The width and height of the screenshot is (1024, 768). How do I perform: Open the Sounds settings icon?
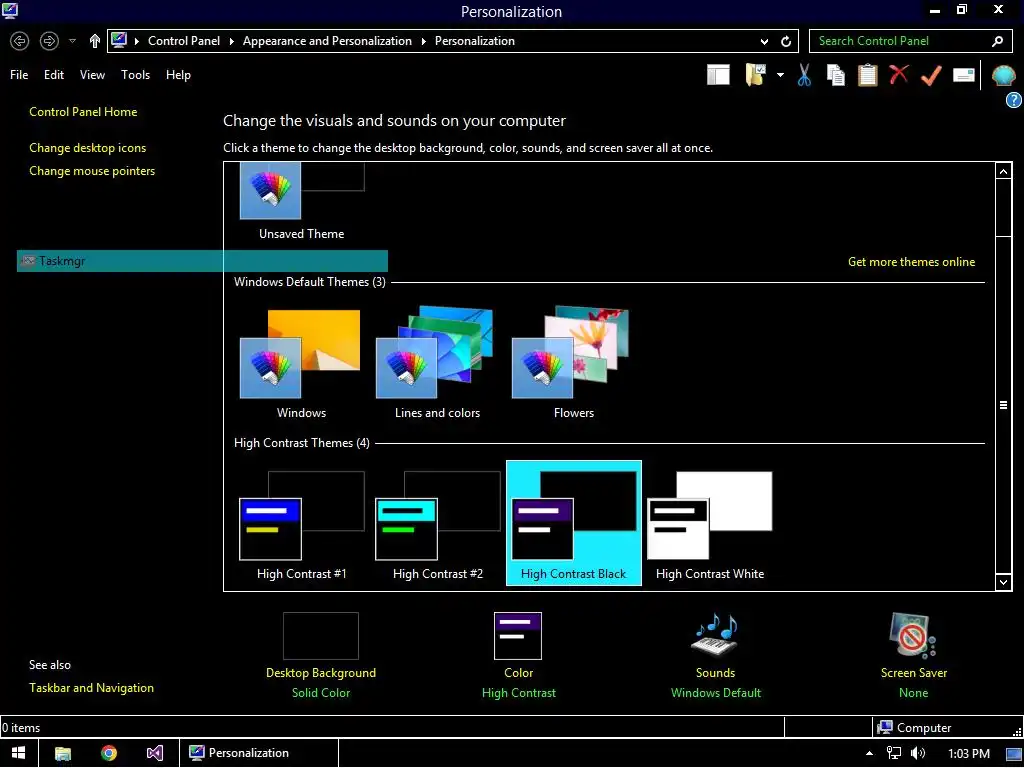click(715, 635)
